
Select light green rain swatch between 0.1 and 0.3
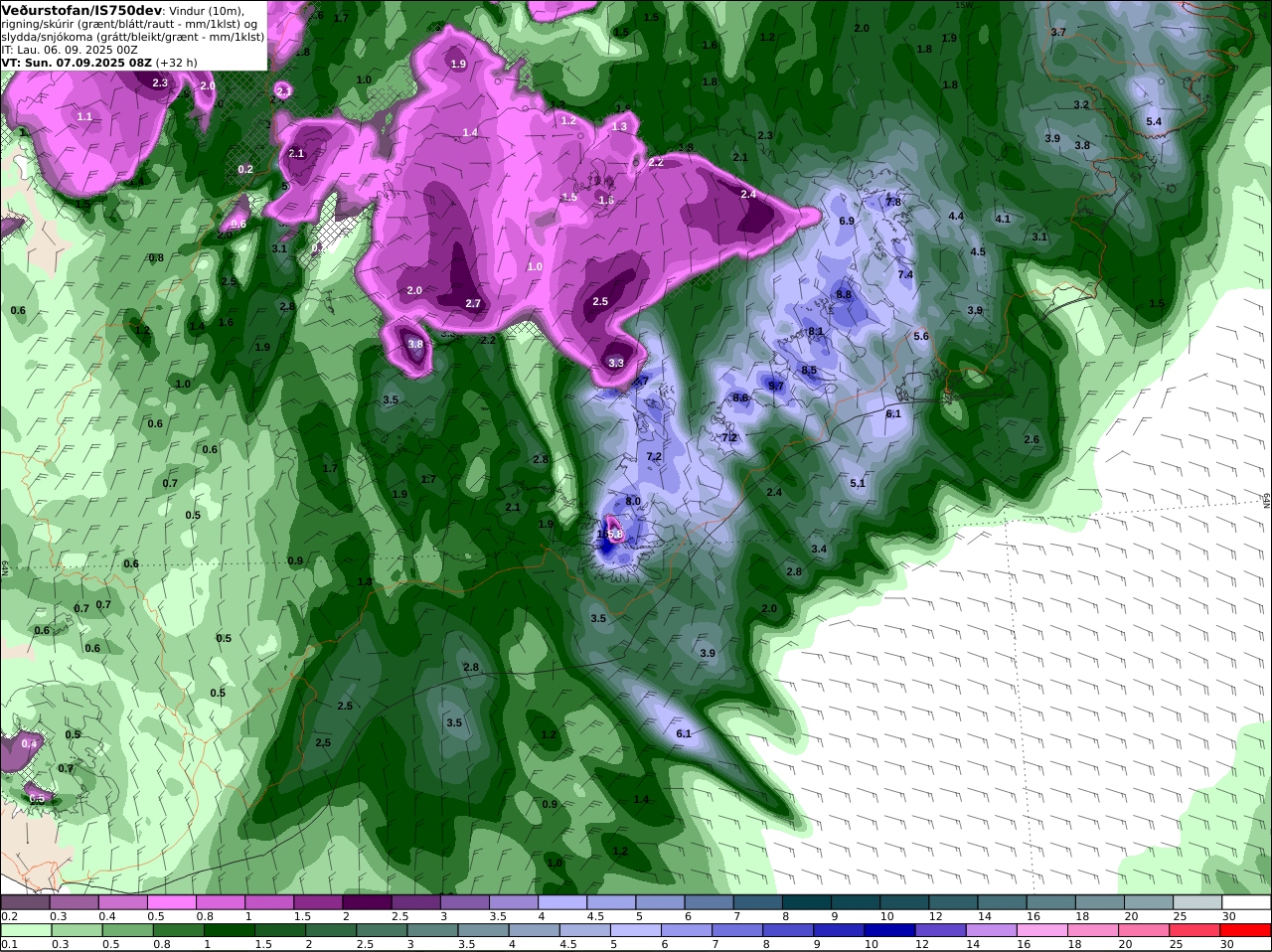click(x=26, y=930)
